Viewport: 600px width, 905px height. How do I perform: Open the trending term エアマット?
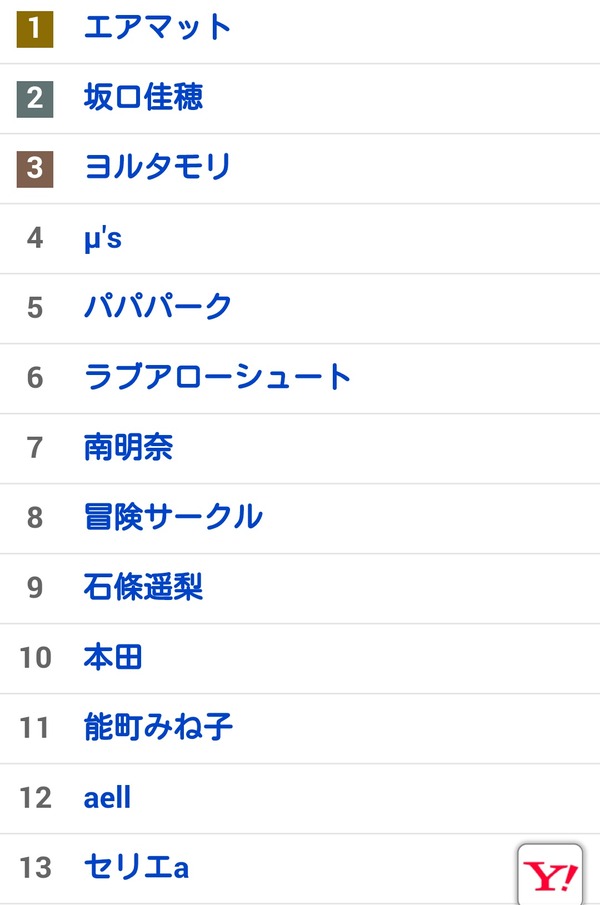(x=157, y=27)
